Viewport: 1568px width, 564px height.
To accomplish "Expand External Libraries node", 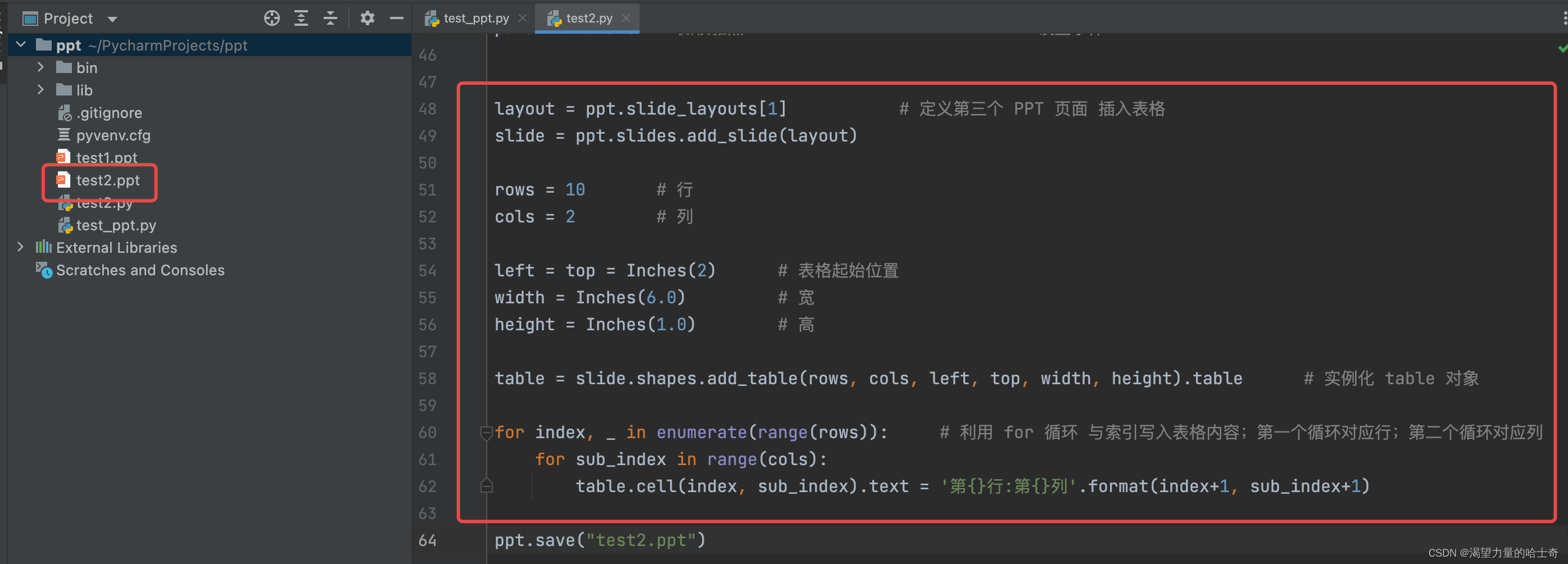I will pyautogui.click(x=21, y=247).
